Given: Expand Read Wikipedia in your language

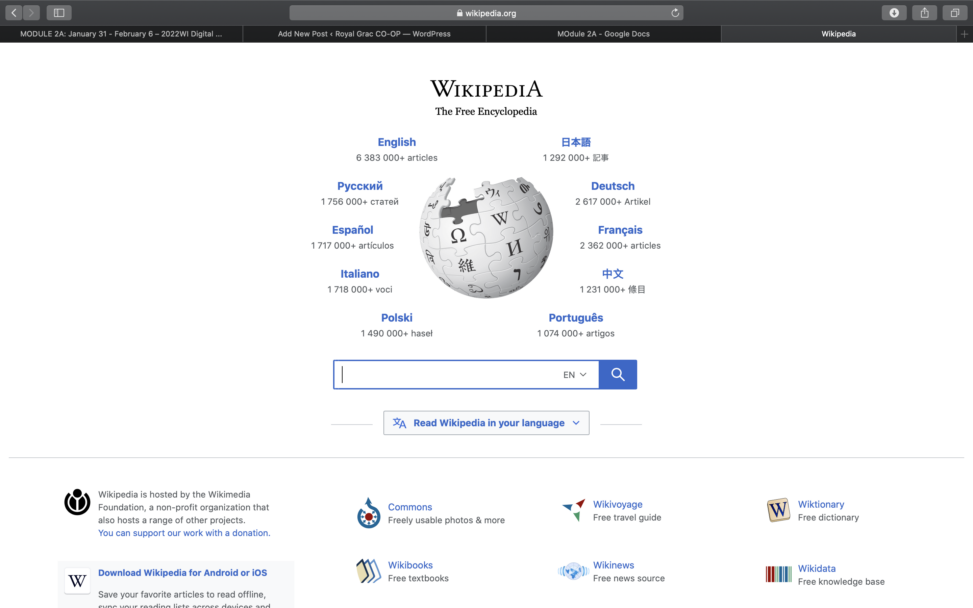Looking at the screenshot, I should [x=486, y=423].
